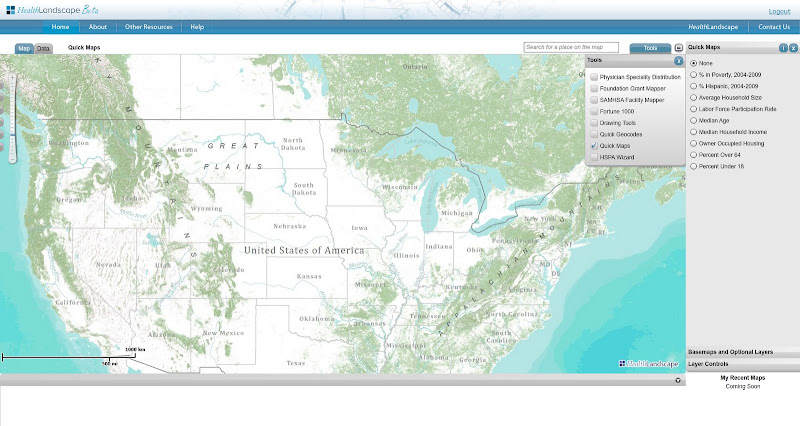
Task: Choose Labor Force Participation Rate
Action: (693, 109)
